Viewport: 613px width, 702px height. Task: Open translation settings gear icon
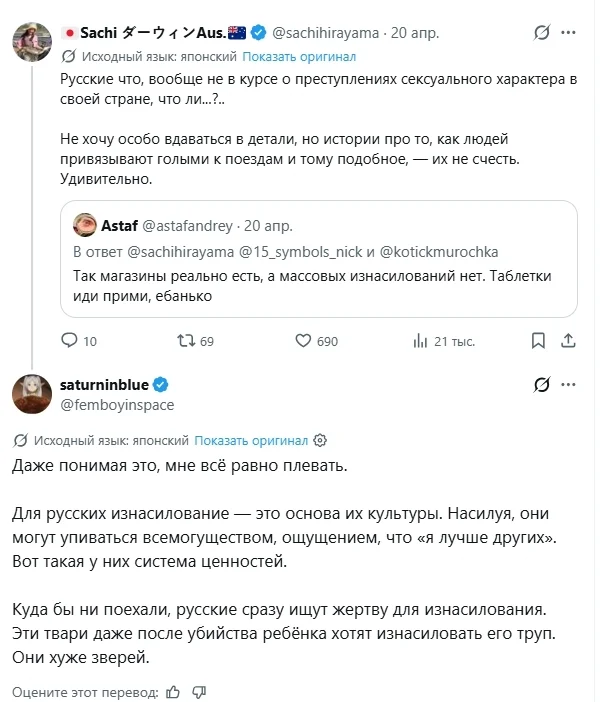coord(320,441)
